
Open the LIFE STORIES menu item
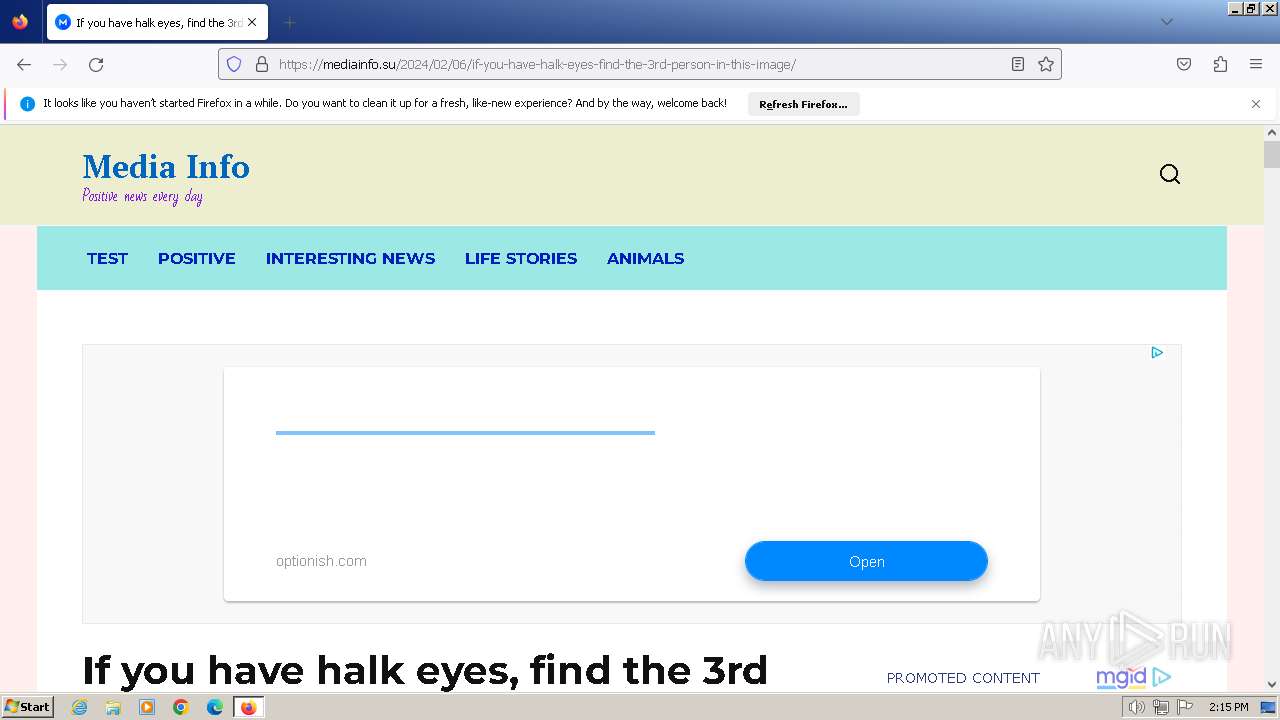point(521,258)
